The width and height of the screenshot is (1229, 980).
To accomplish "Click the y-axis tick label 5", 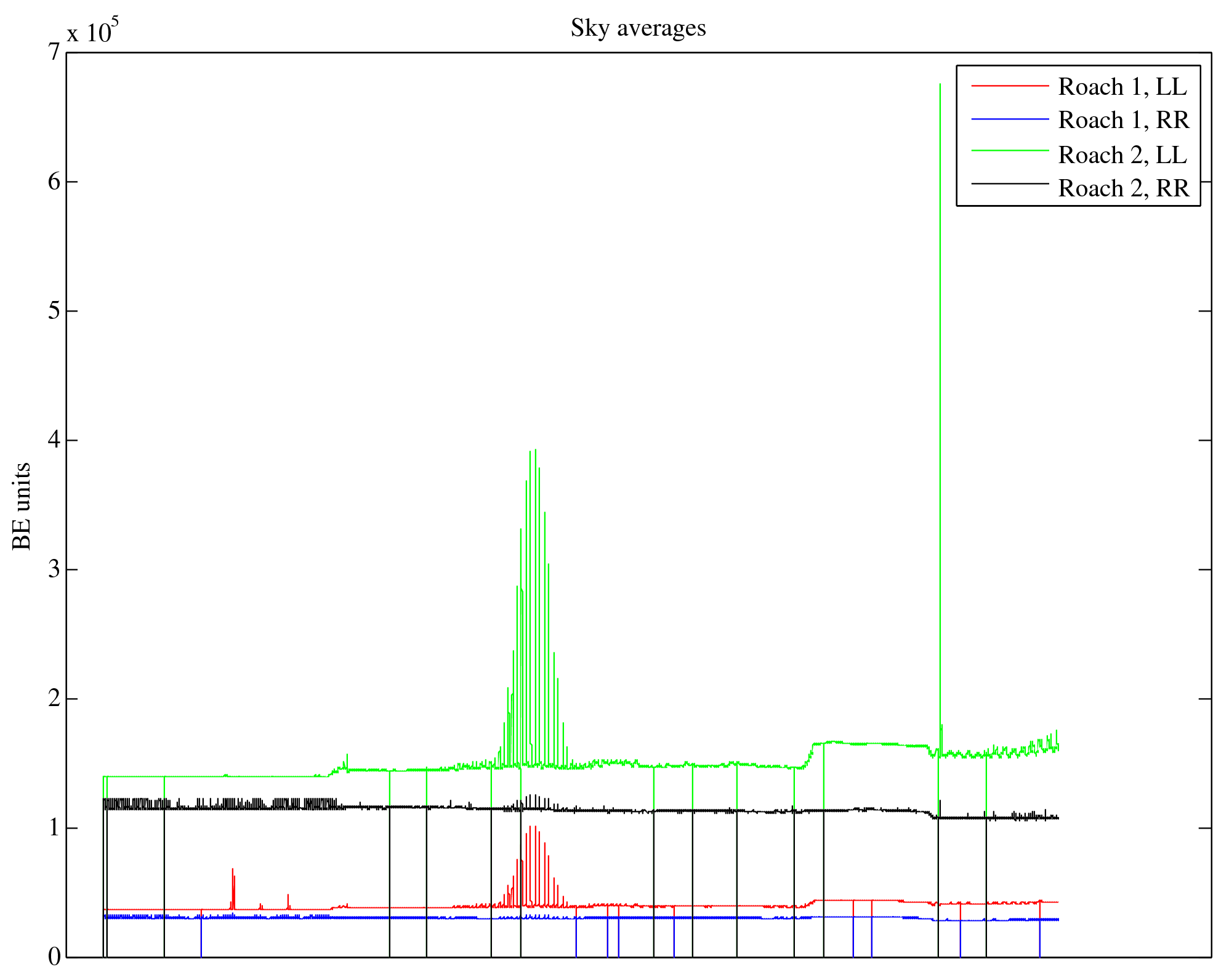I will [x=54, y=311].
